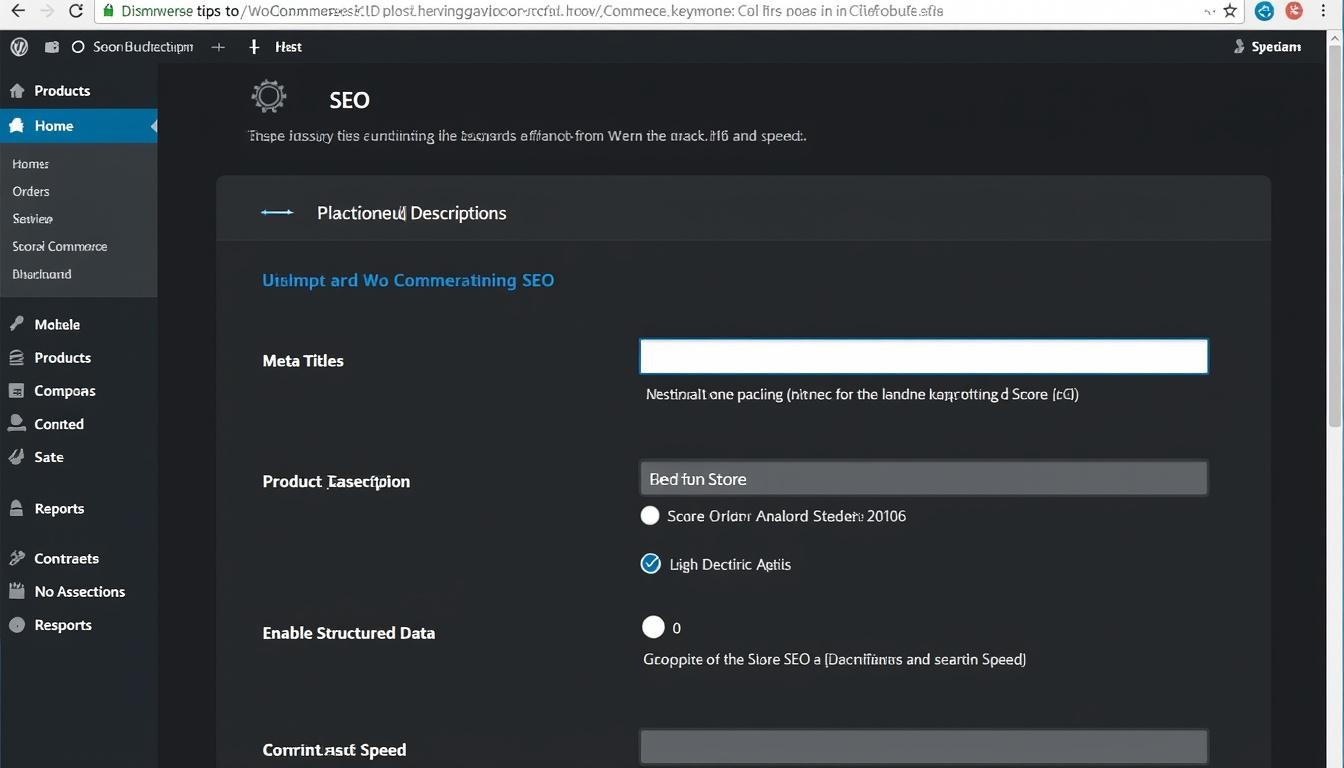Image resolution: width=1344 pixels, height=768 pixels.
Task: Uncheck the Ligh Dectiric Aptiis checkbox
Action: tap(650, 564)
